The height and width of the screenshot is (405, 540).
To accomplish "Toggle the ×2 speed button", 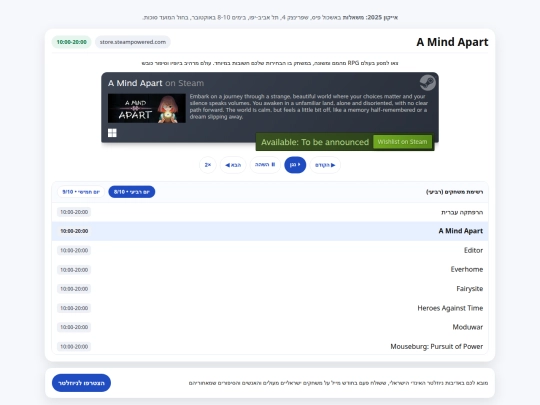I will [208, 165].
